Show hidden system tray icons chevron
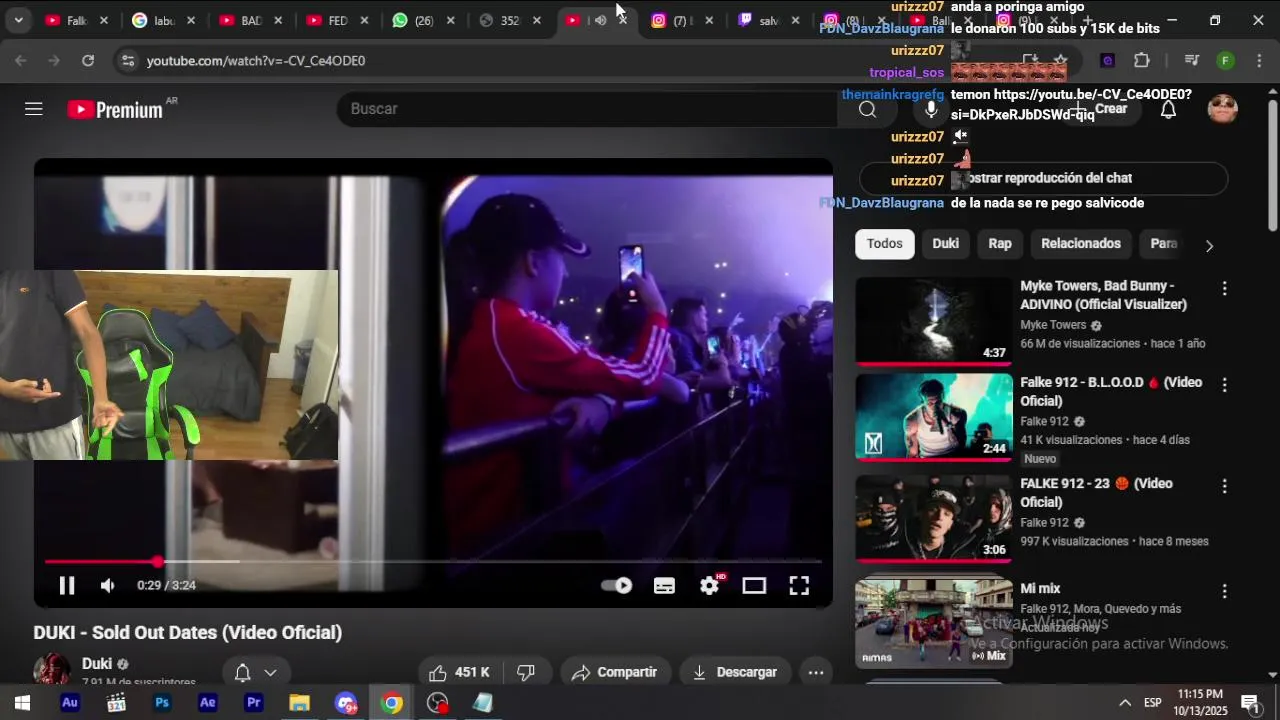Image resolution: width=1280 pixels, height=720 pixels. pyautogui.click(x=1125, y=703)
